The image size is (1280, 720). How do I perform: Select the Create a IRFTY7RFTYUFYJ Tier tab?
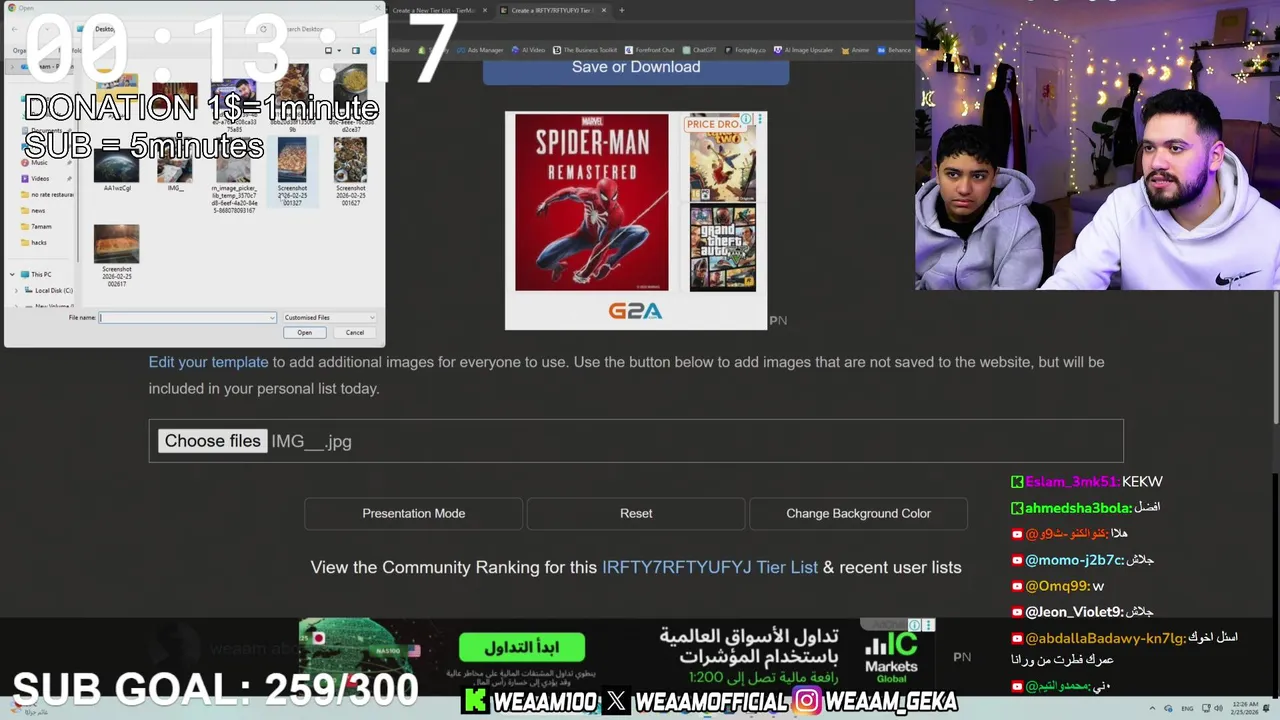[x=551, y=10]
